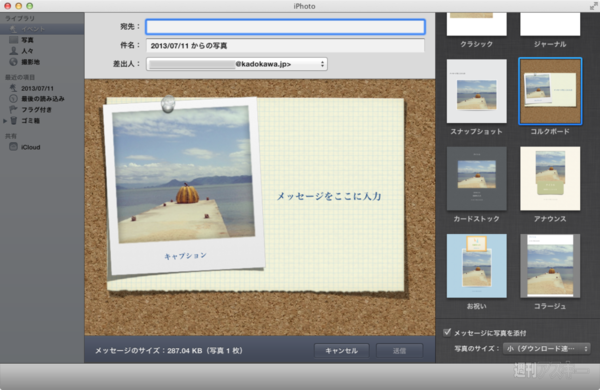Click the Recent items (最近の項目) heading

click(20, 77)
